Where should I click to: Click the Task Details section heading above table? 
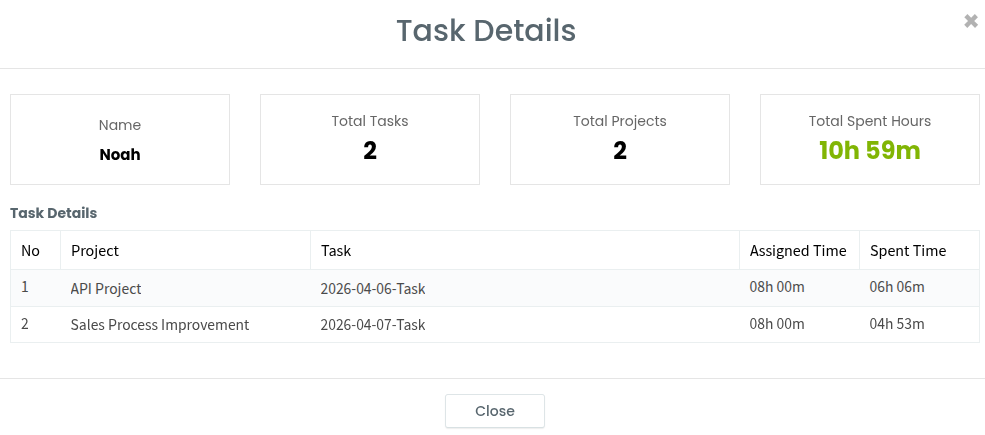point(53,213)
